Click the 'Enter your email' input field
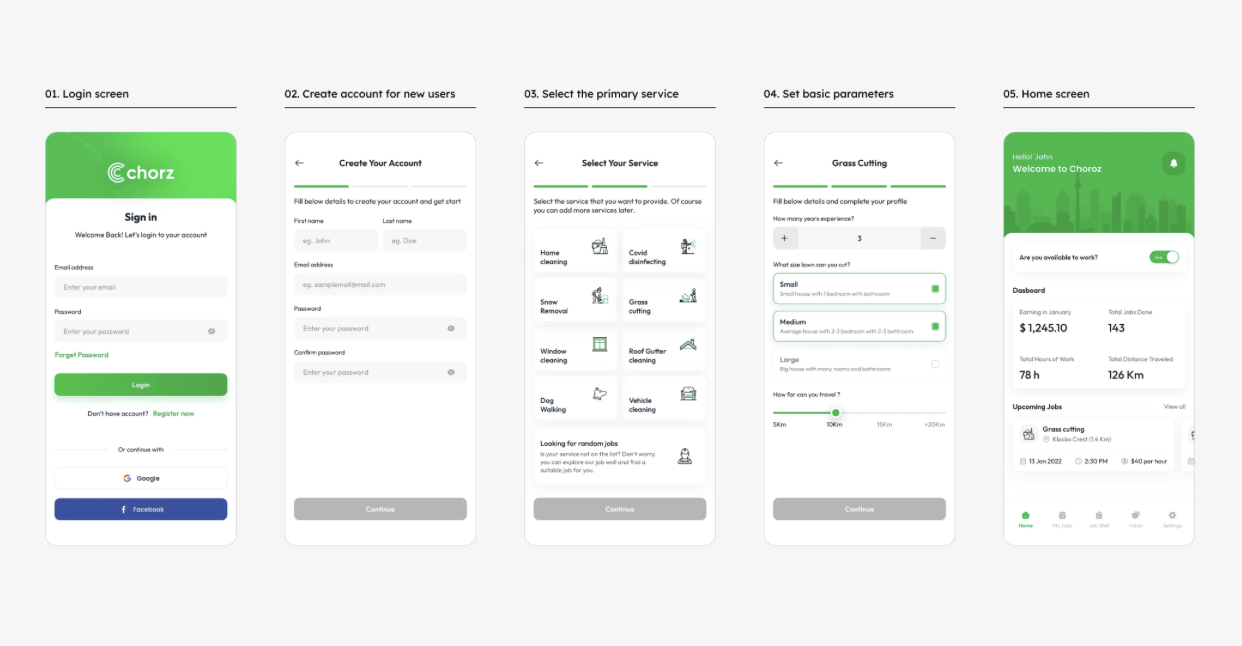The image size is (1242, 646). tap(140, 287)
